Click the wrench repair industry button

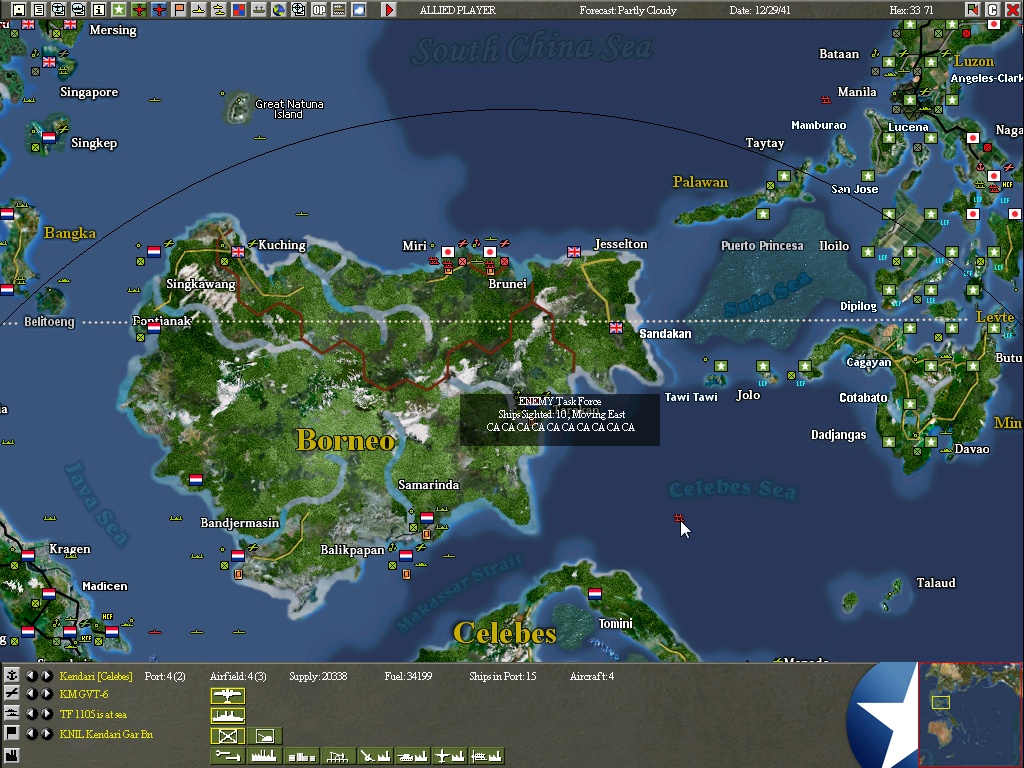click(x=228, y=756)
